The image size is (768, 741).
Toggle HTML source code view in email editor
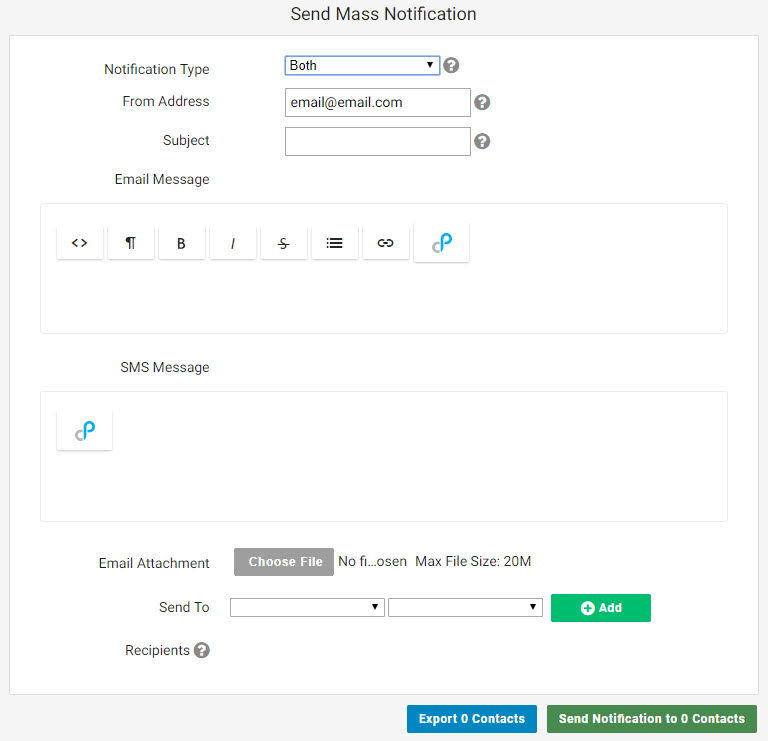(80, 243)
